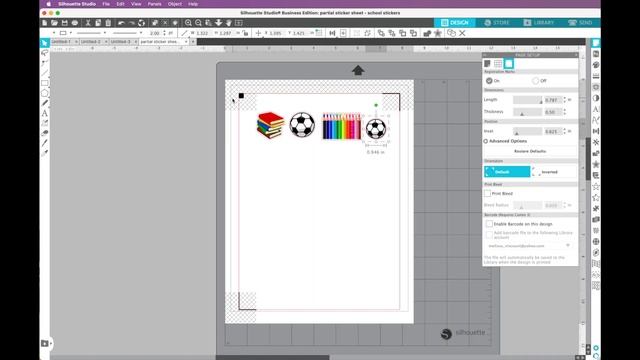Click the Open file folder icon

point(54,23)
